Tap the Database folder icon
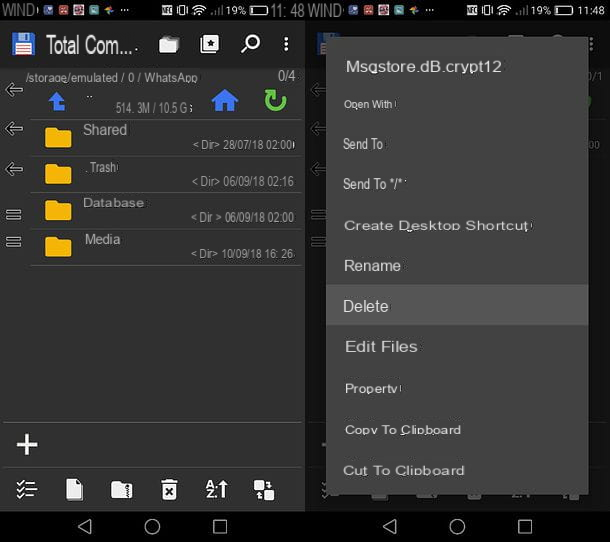Image resolution: width=610 pixels, height=542 pixels. pyautogui.click(x=58, y=210)
